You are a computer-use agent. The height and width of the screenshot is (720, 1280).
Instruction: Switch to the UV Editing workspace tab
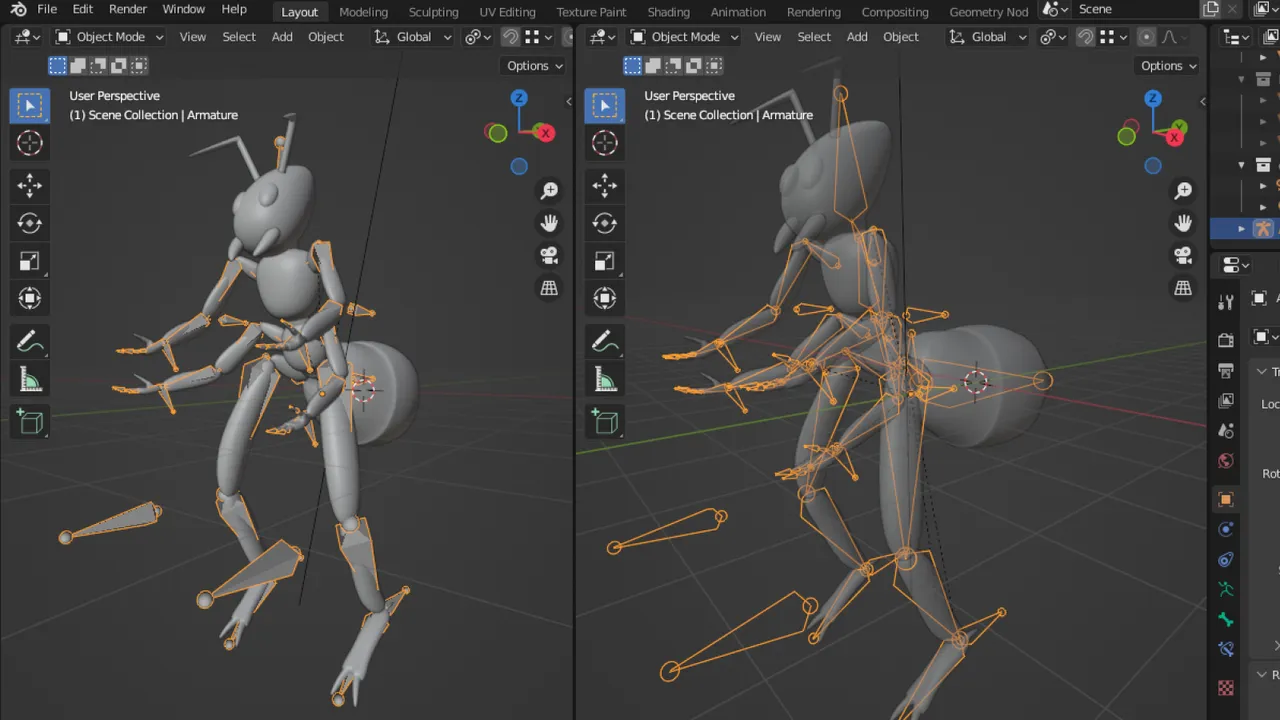click(x=507, y=12)
